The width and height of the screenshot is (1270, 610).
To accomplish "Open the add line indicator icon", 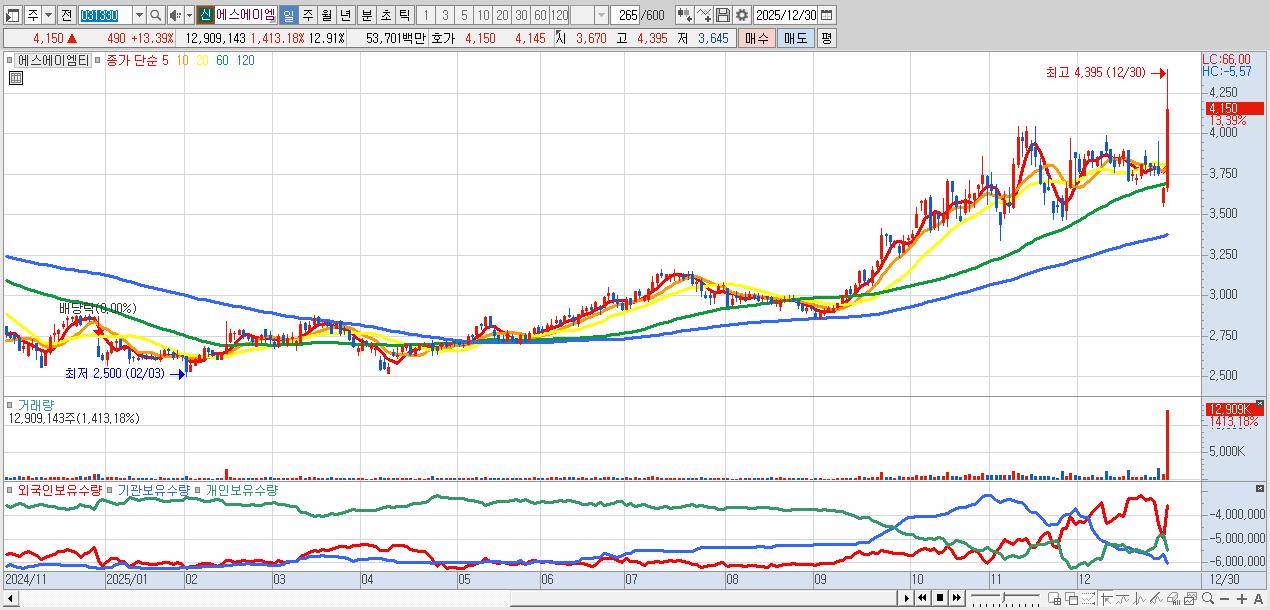I will 705,15.
